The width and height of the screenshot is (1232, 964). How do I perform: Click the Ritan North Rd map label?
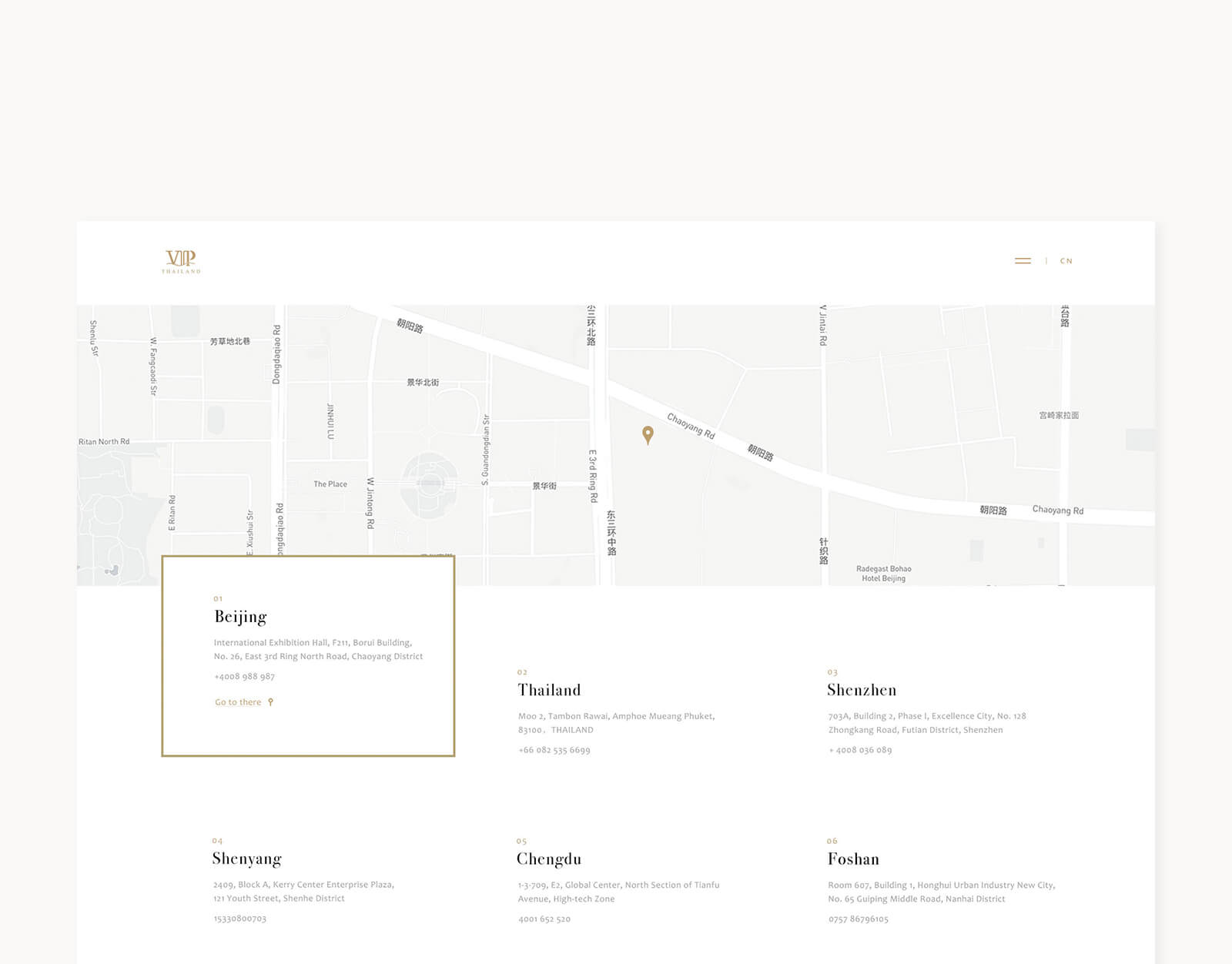pos(104,442)
